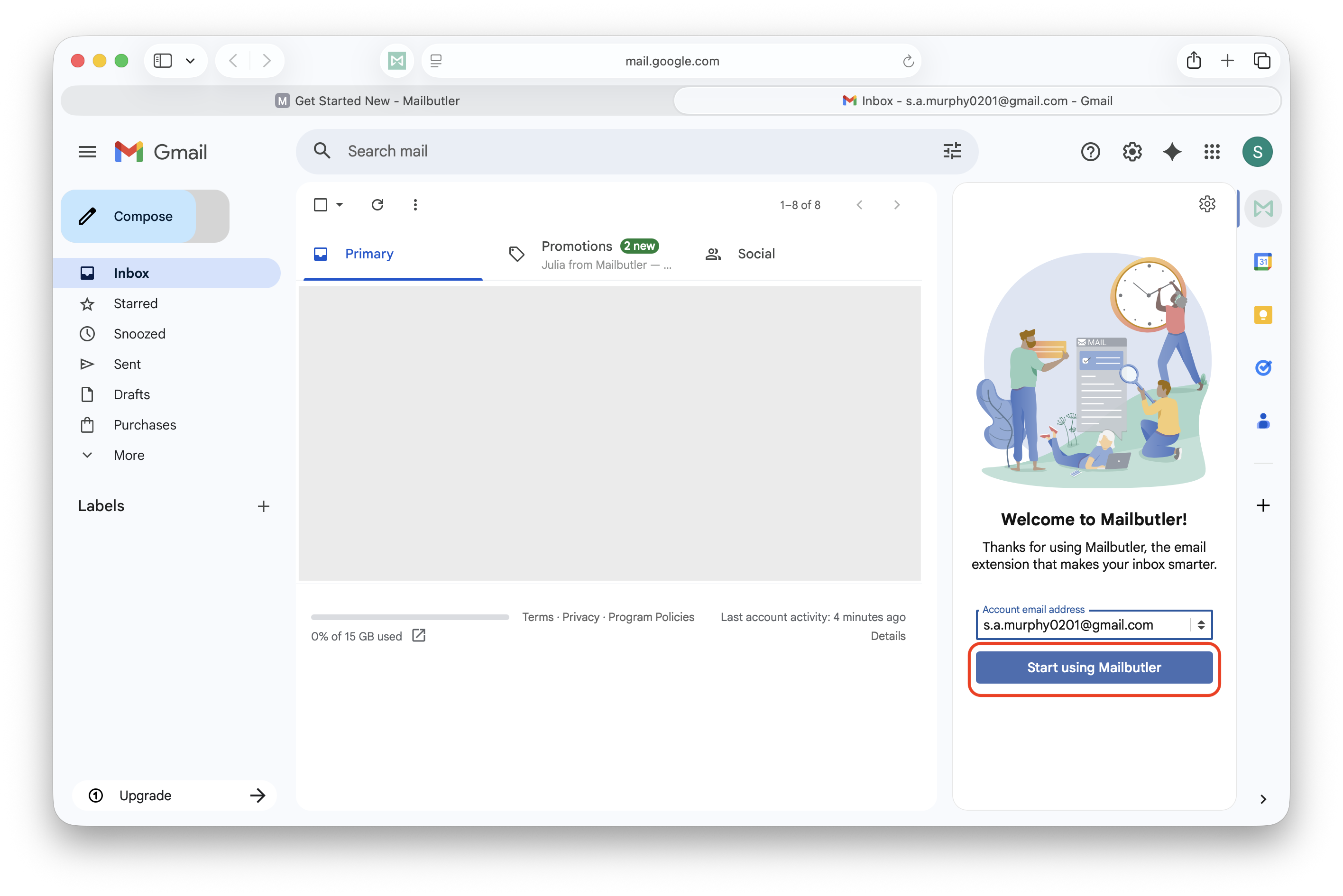Show Safari tab overview
Screen dimensions: 1343x896
[1261, 61]
